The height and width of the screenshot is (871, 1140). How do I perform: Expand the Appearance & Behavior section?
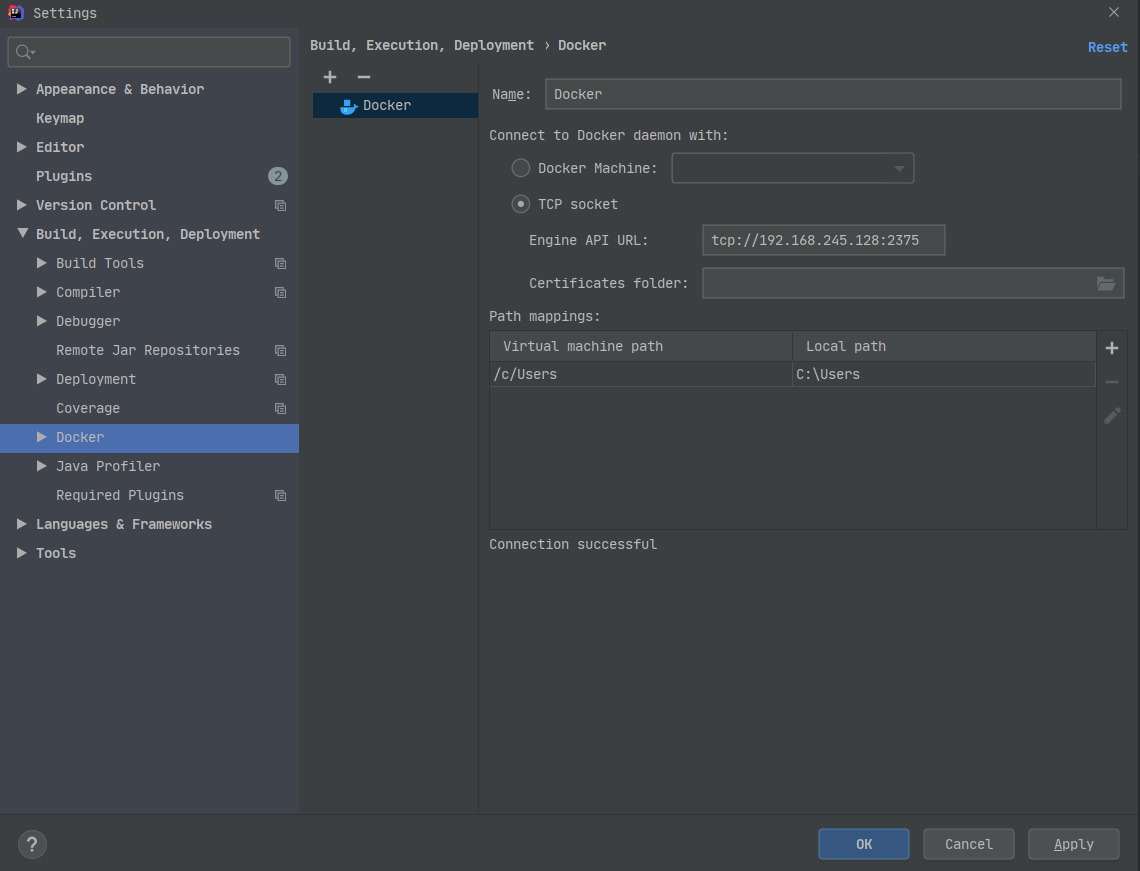click(x=22, y=89)
